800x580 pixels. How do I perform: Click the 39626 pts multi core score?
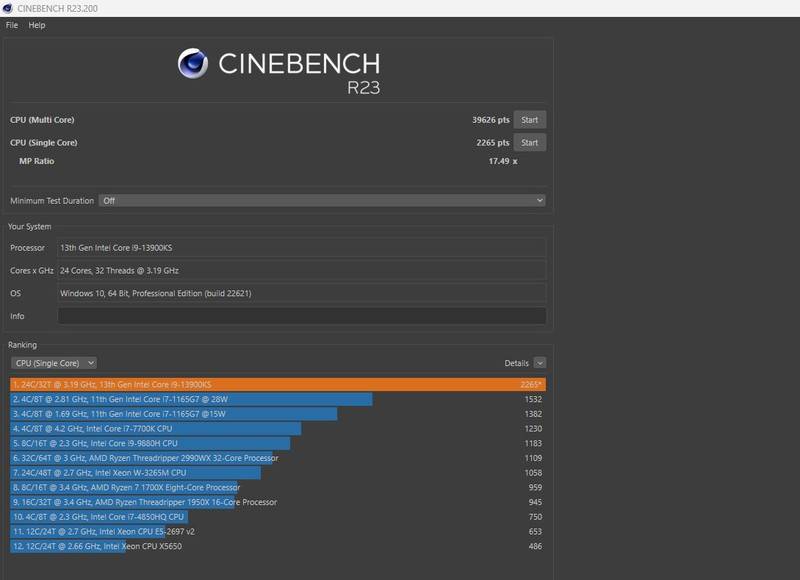tap(490, 120)
